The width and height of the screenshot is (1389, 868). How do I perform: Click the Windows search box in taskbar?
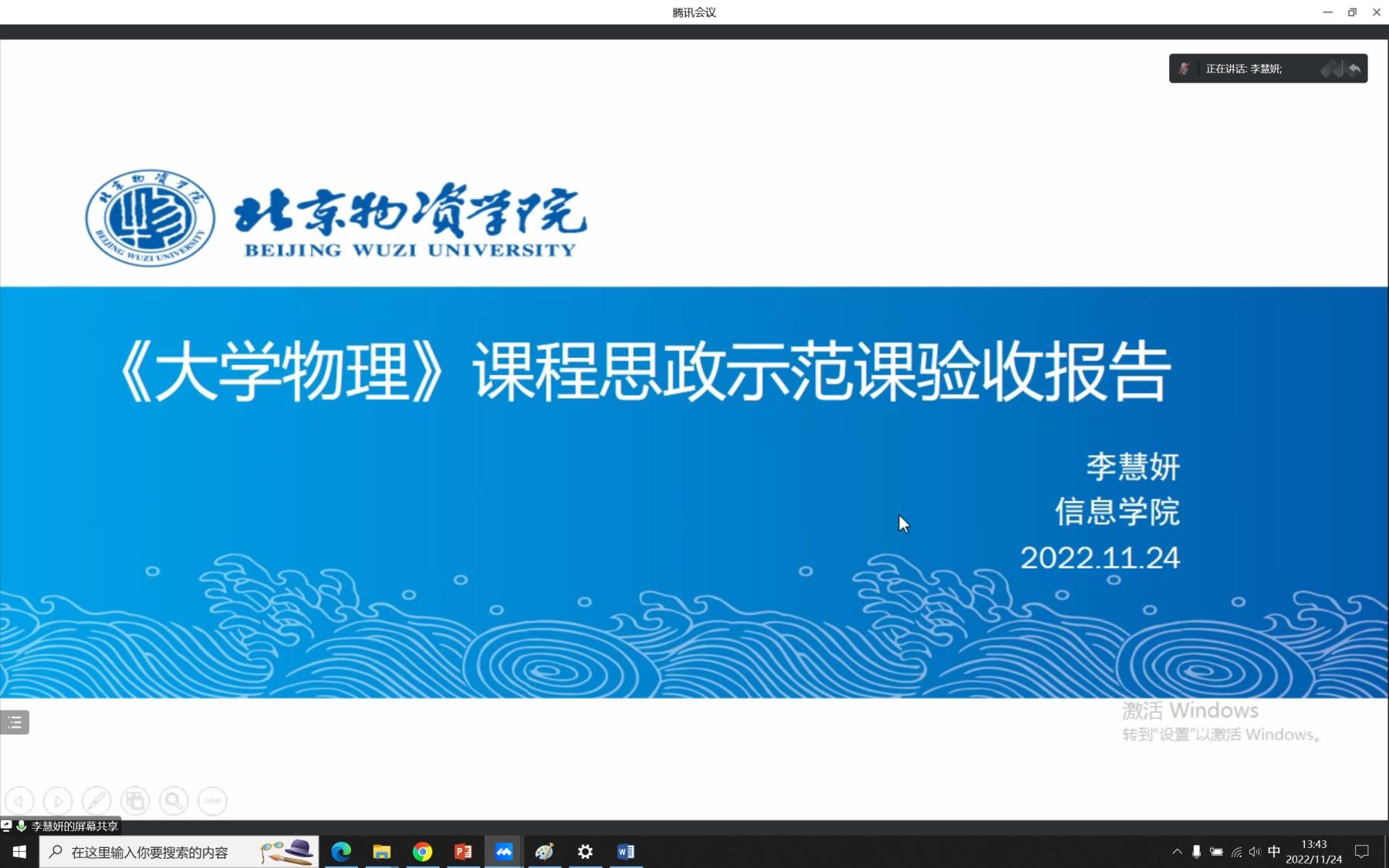point(150,853)
